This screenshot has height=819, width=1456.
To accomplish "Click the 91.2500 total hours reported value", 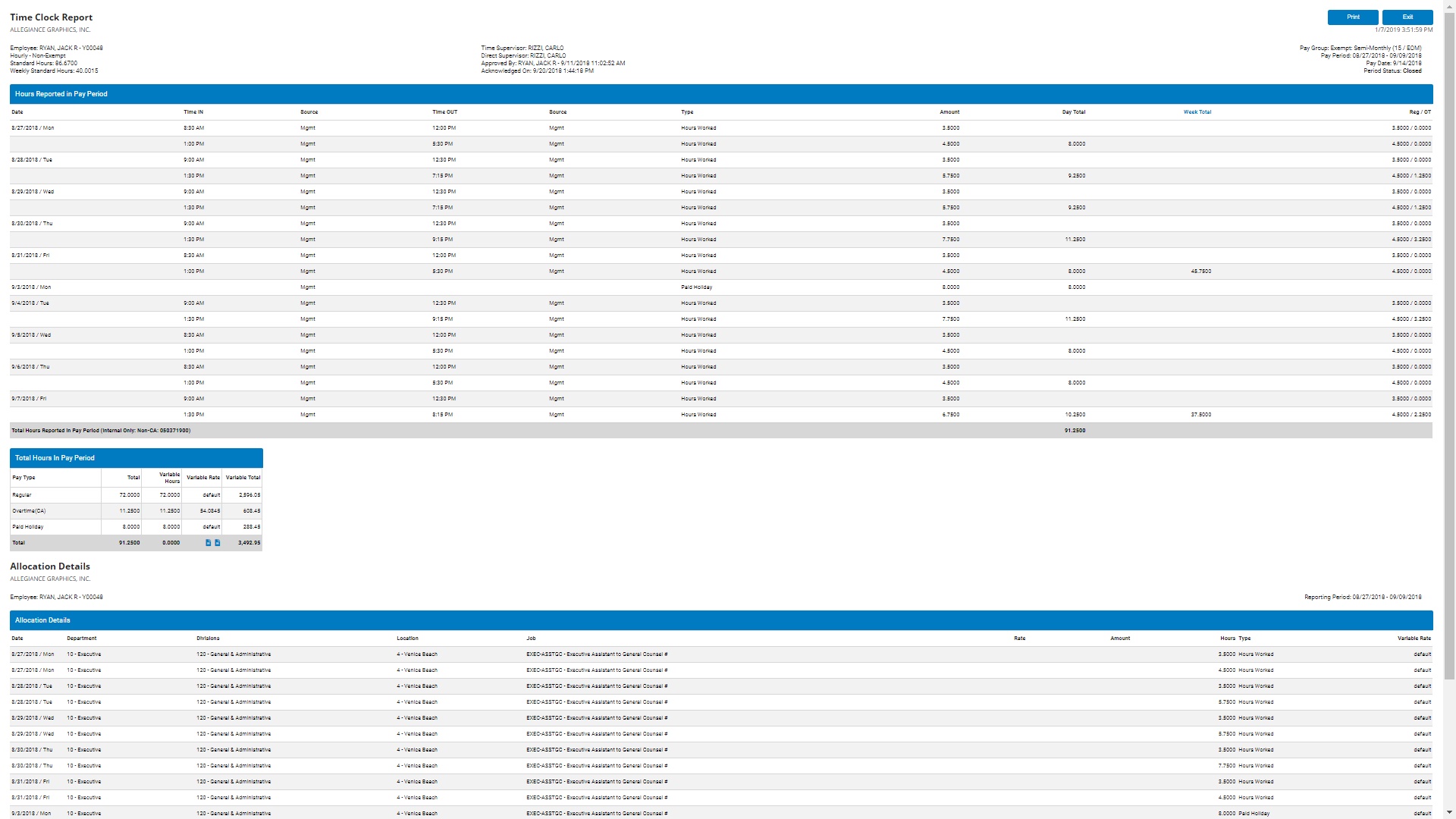I will [1075, 431].
